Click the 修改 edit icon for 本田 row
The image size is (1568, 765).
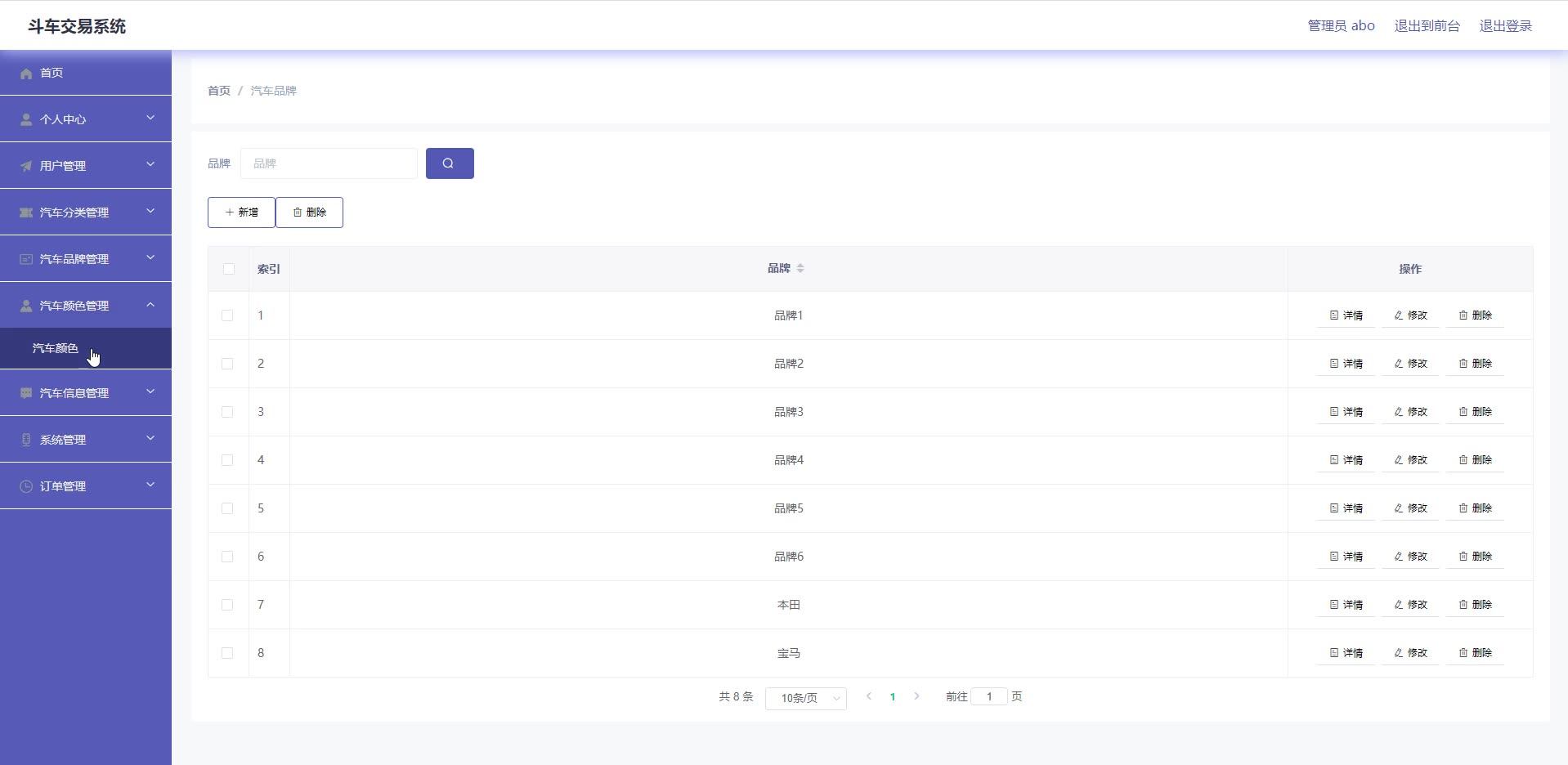tap(1398, 605)
